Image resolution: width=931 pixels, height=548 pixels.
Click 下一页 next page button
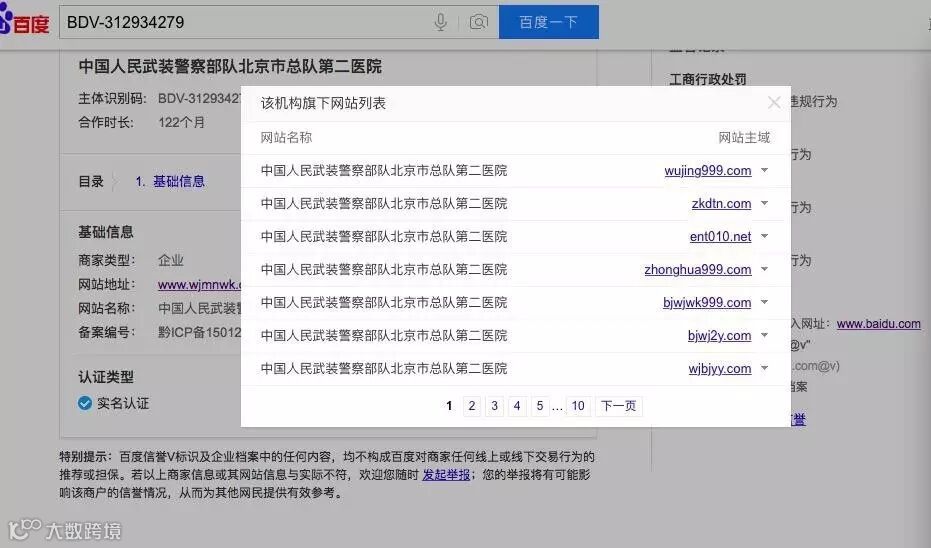tap(619, 406)
